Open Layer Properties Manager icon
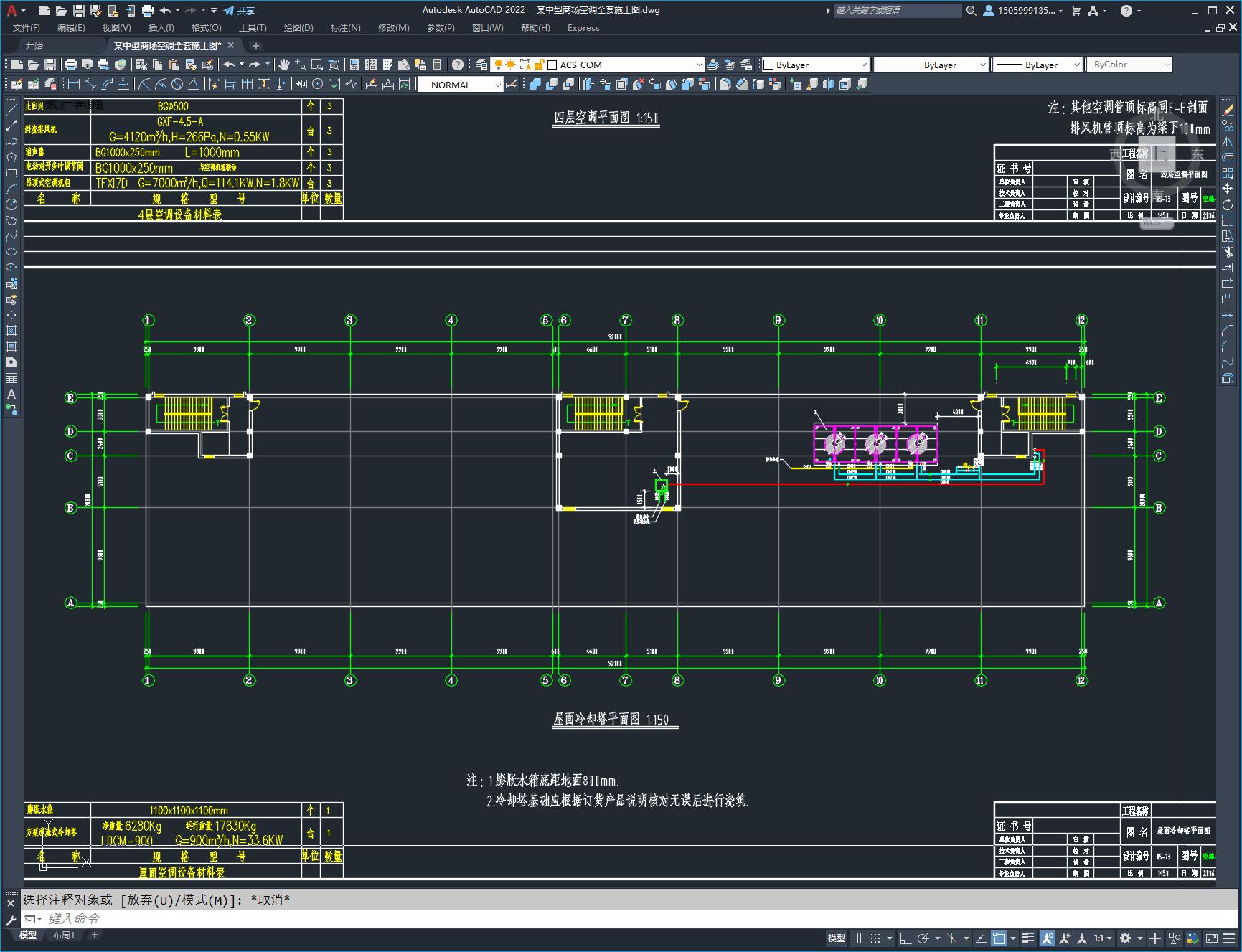1242x952 pixels. tap(481, 65)
